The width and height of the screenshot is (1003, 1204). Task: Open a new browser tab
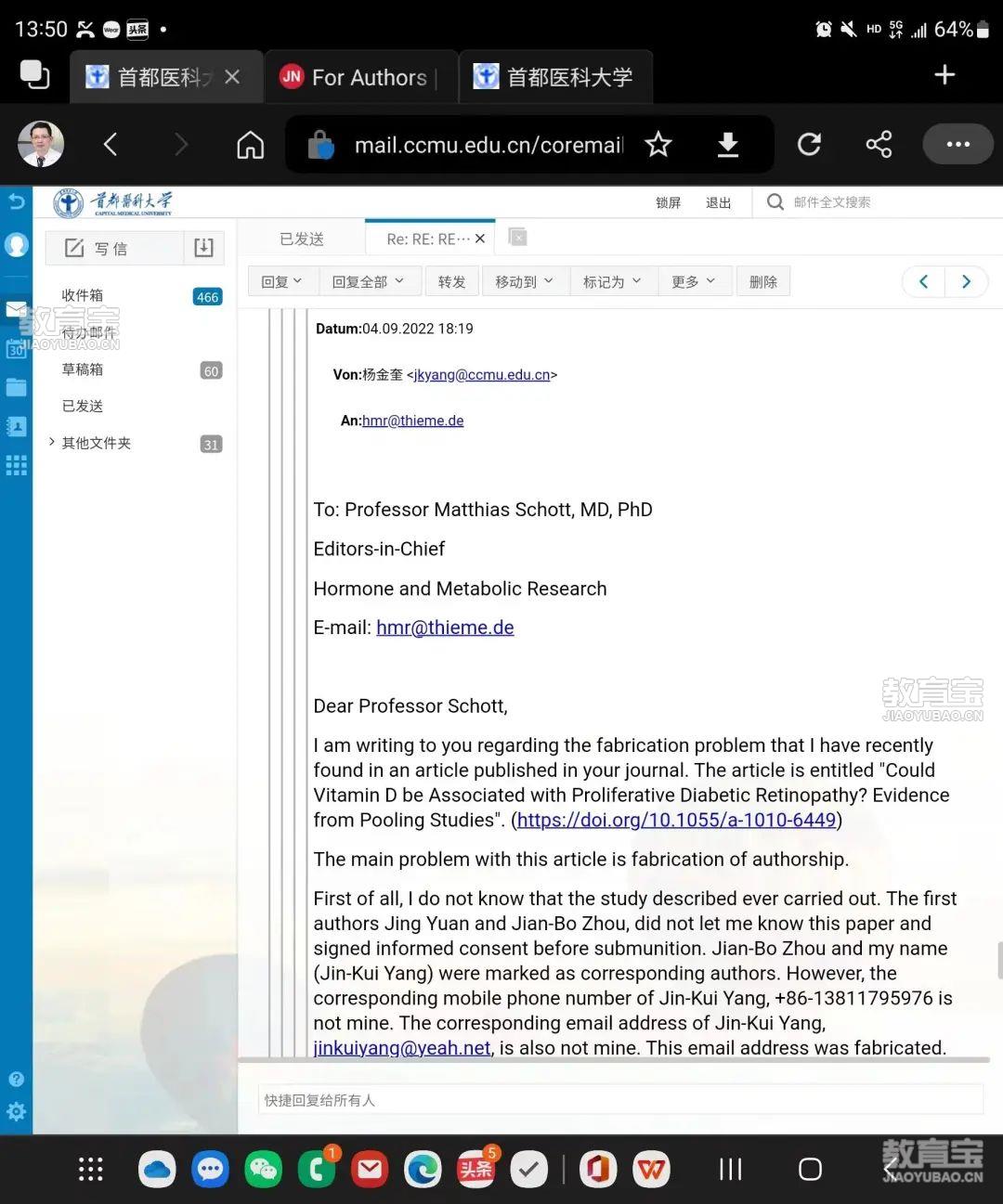[x=944, y=75]
